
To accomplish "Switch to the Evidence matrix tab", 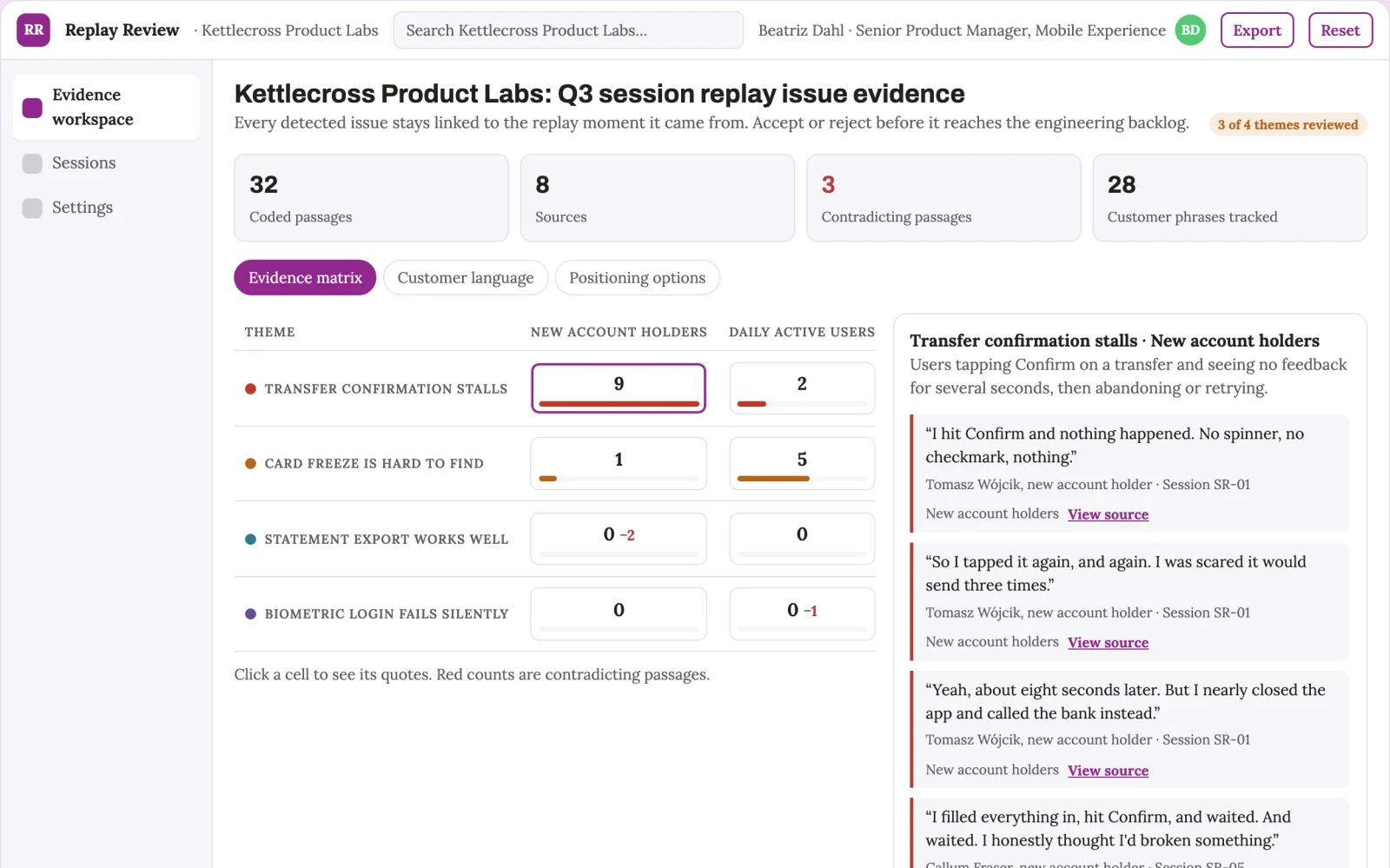I will 305,278.
